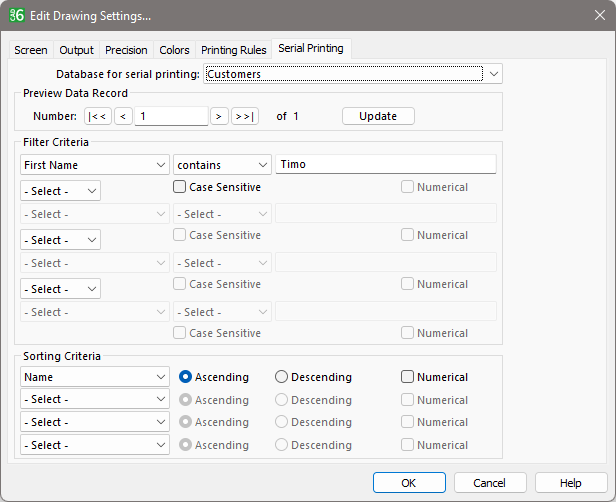Open second filter logical connector Select dropdown
Image resolution: width=616 pixels, height=502 pixels.
click(x=60, y=240)
